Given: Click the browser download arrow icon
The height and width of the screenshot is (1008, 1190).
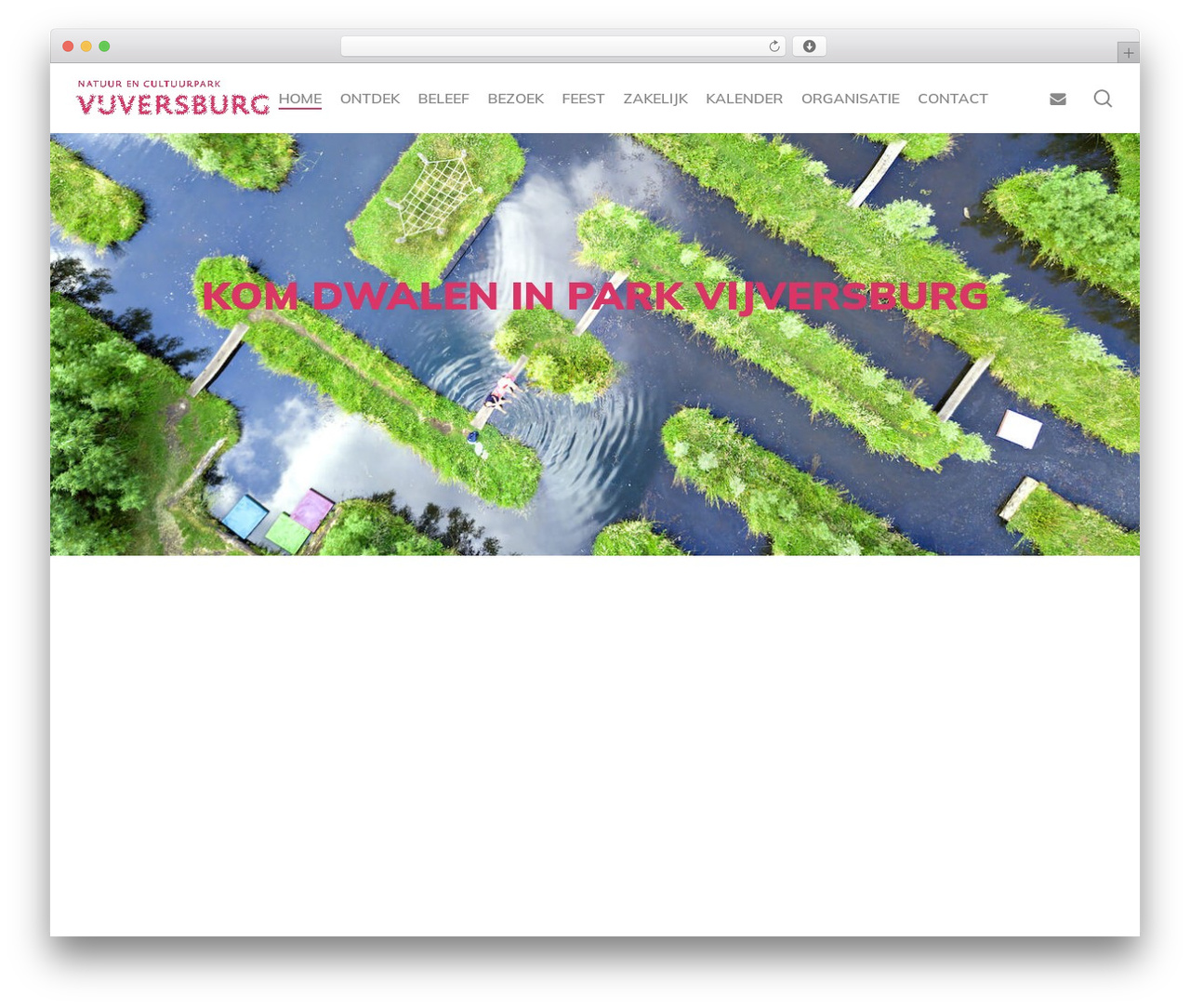Looking at the screenshot, I should coord(810,46).
